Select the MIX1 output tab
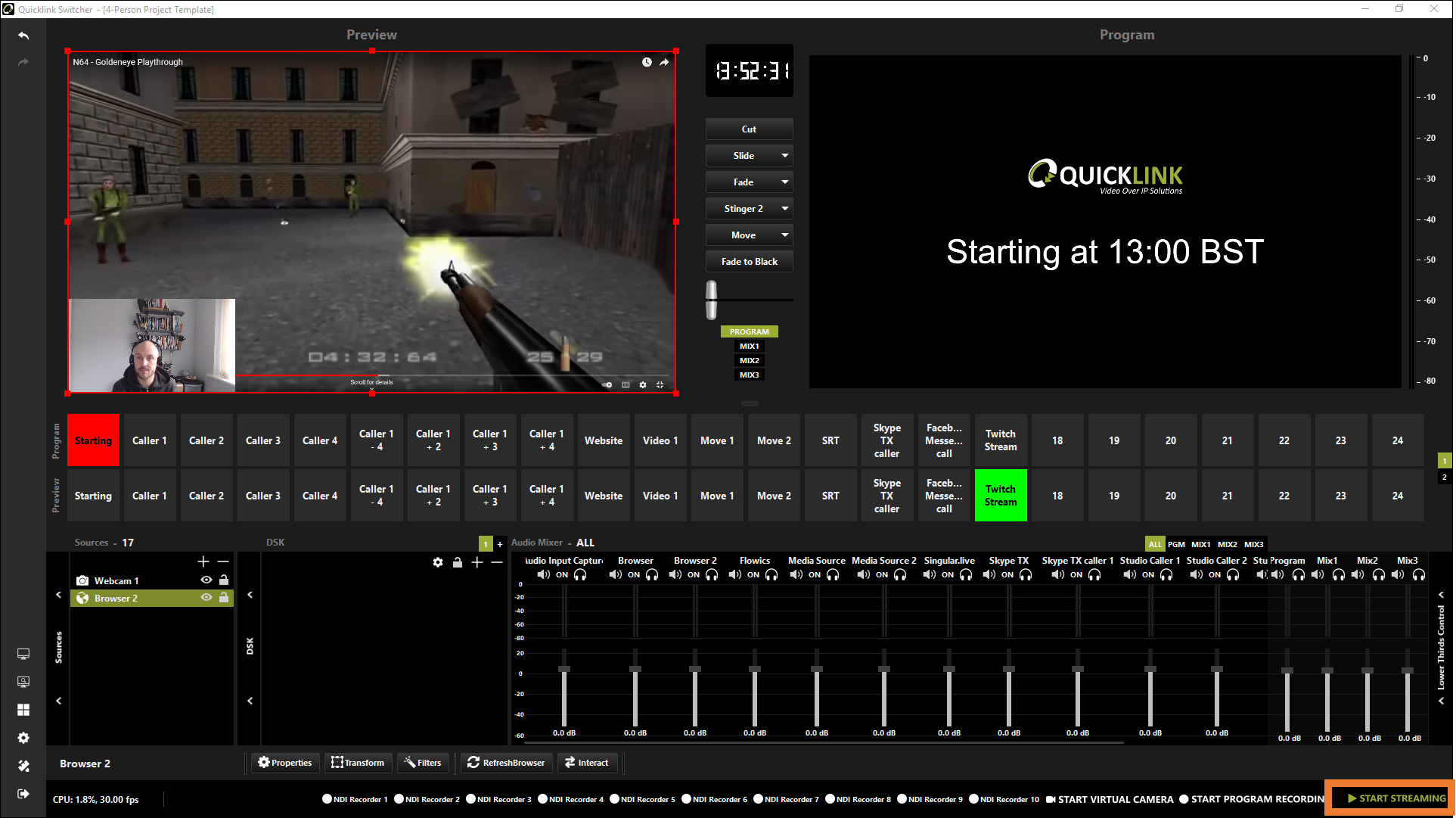 749,346
